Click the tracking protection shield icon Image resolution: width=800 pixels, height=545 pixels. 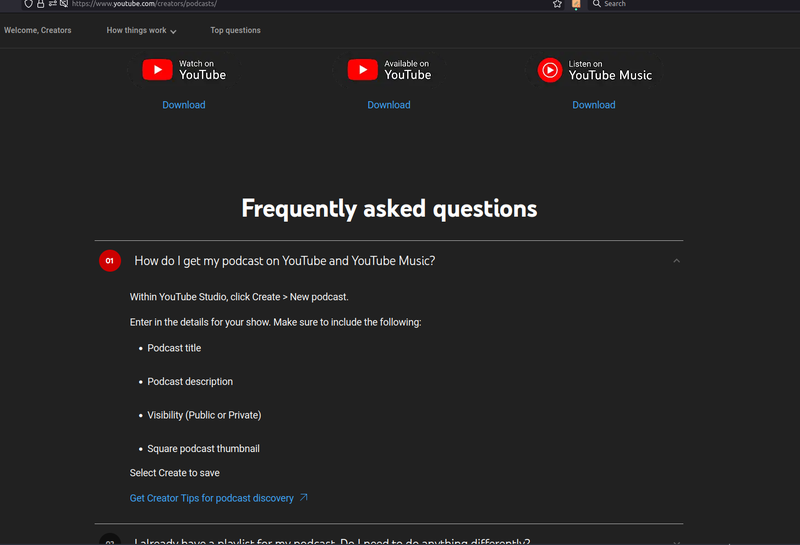coord(29,4)
